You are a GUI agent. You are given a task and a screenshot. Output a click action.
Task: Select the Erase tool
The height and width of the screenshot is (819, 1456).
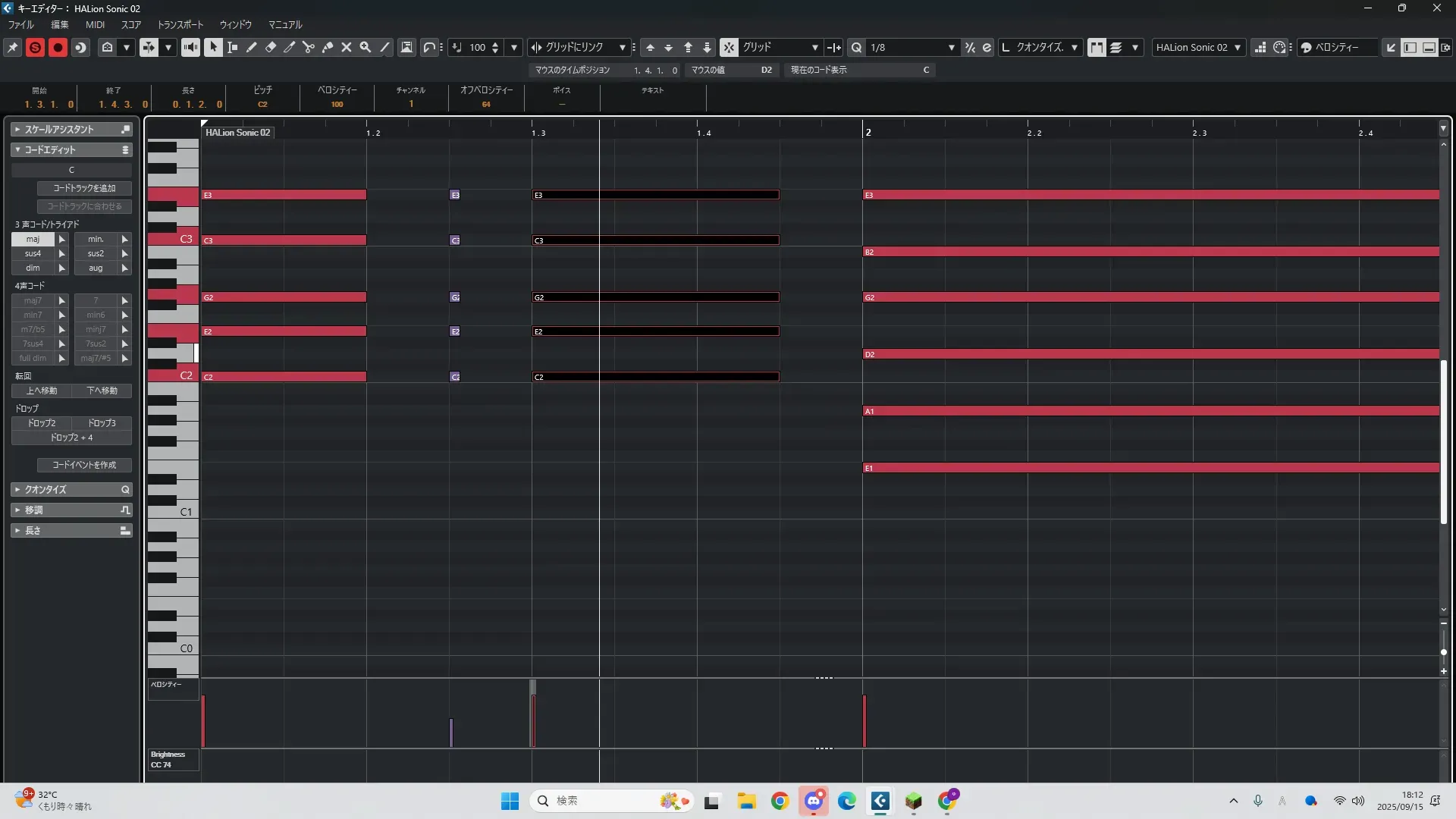271,47
